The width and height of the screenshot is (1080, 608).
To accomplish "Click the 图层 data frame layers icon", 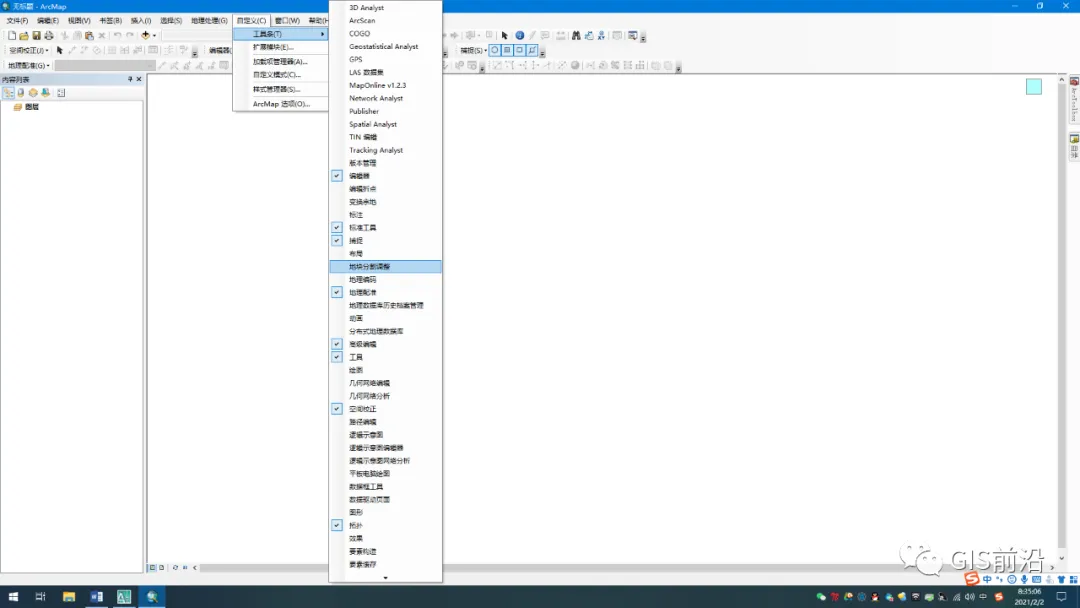I will [x=18, y=107].
